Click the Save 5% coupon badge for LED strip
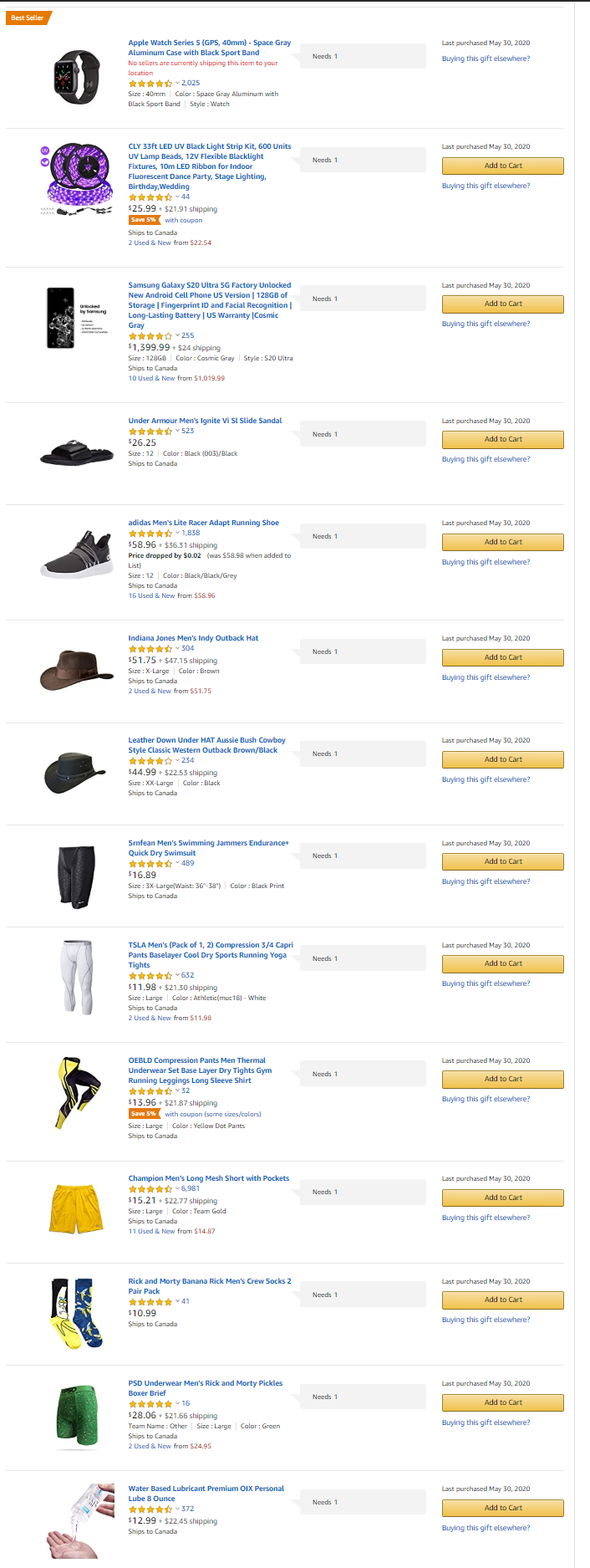The image size is (590, 1568). pyautogui.click(x=143, y=221)
